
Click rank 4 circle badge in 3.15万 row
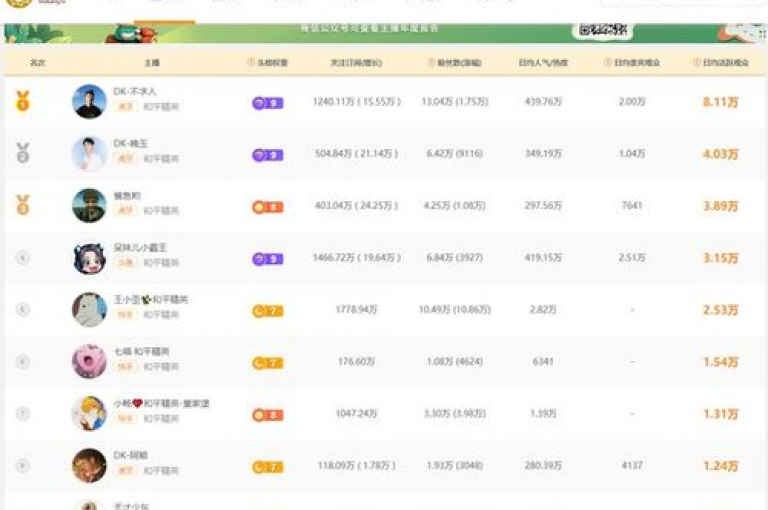coord(23,258)
